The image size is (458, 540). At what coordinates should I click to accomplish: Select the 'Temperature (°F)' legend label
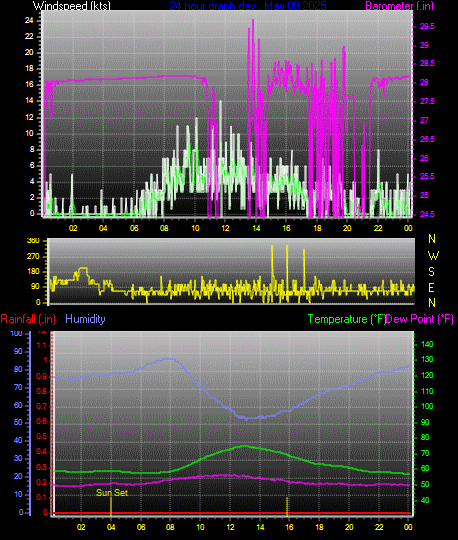pyautogui.click(x=346, y=319)
